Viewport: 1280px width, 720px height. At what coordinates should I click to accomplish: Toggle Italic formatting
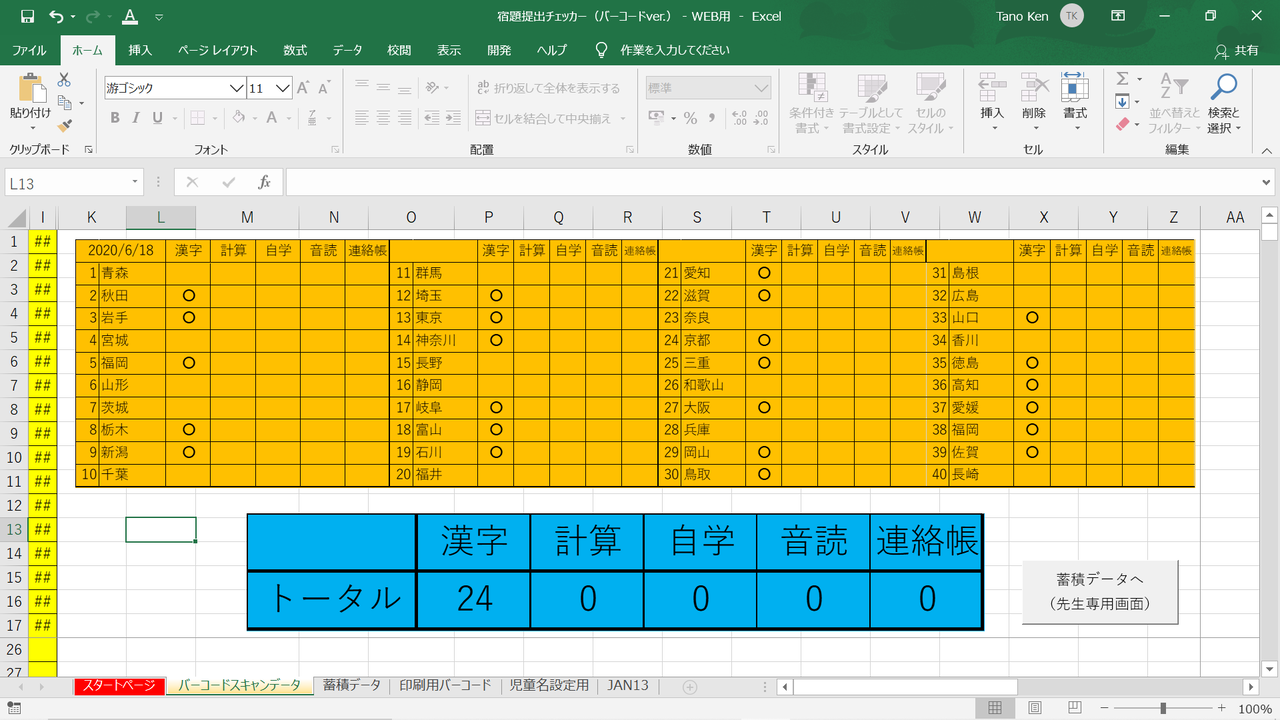(136, 118)
